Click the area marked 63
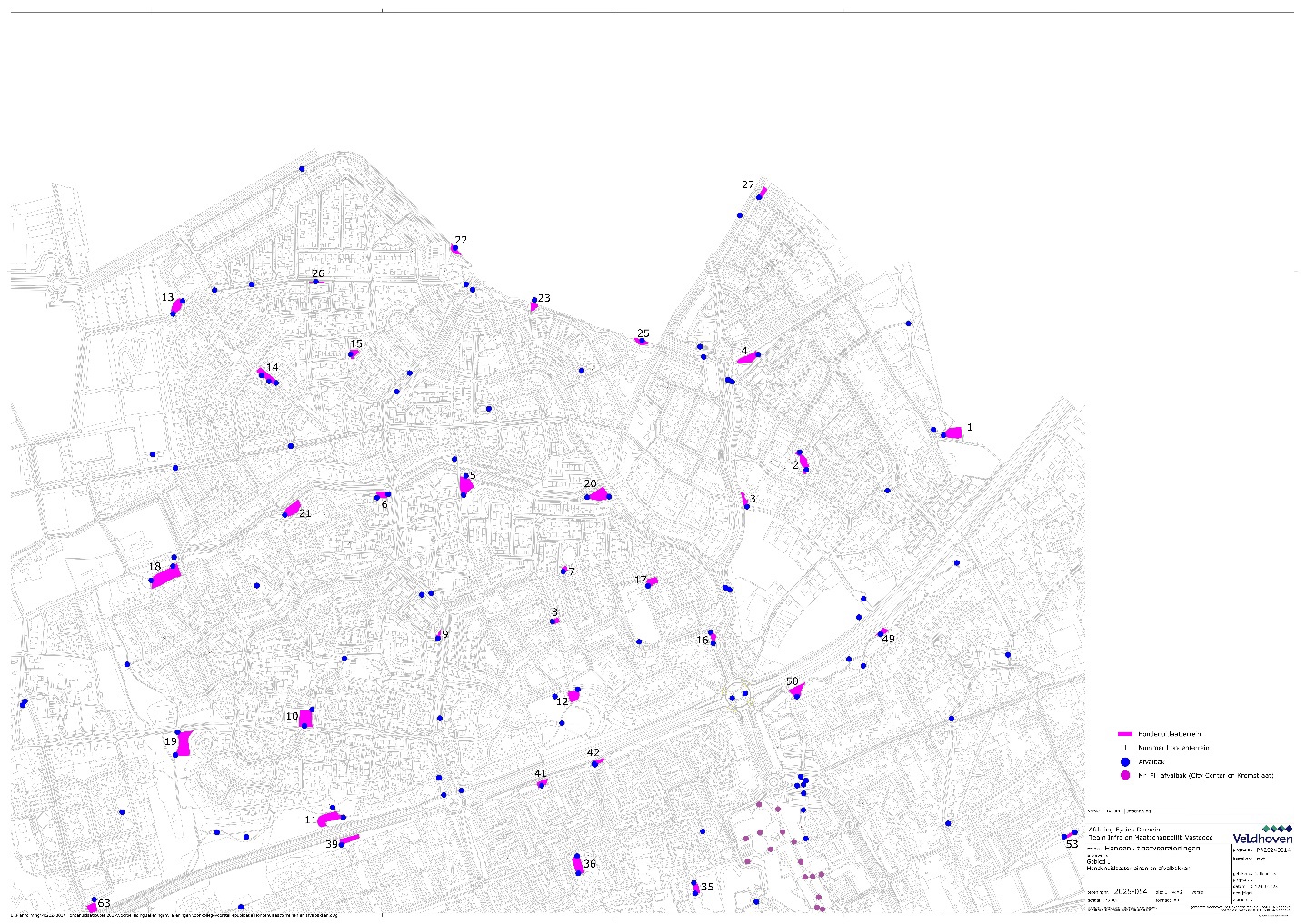This screenshot has height=924, width=1306. click(x=92, y=907)
